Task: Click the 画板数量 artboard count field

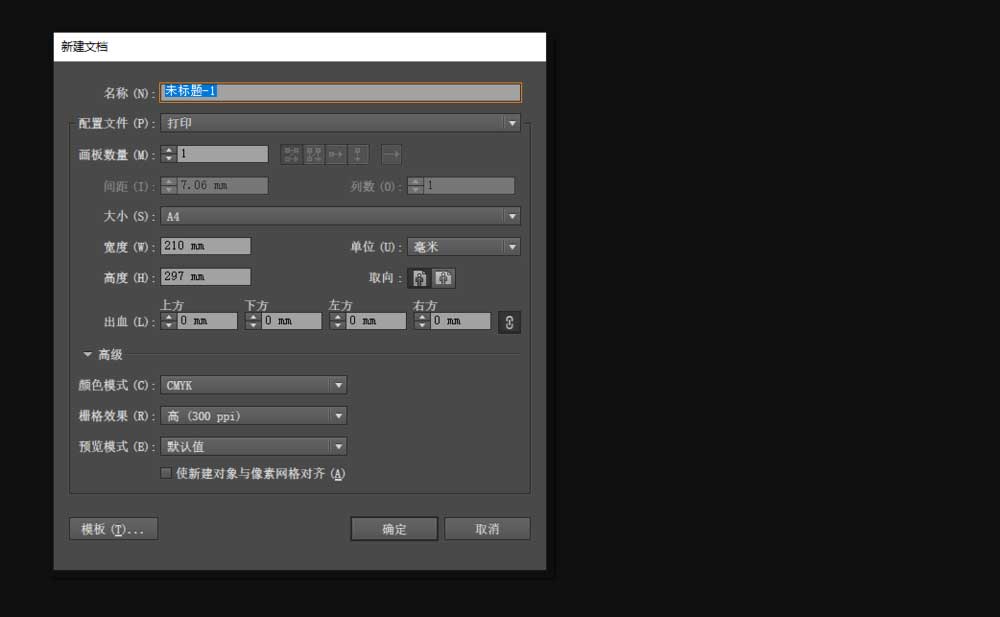Action: tap(222, 154)
